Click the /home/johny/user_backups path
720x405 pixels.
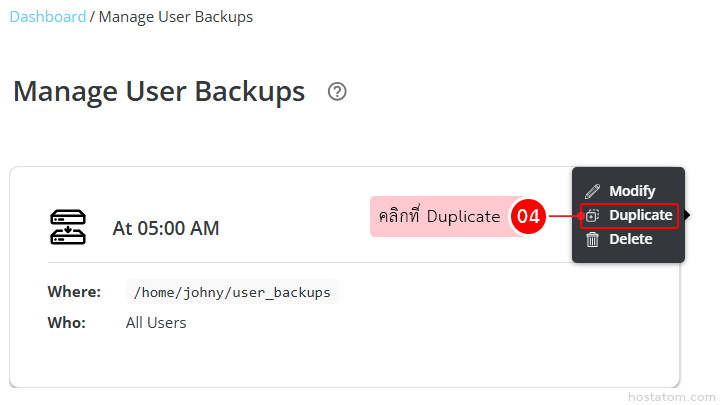232,292
